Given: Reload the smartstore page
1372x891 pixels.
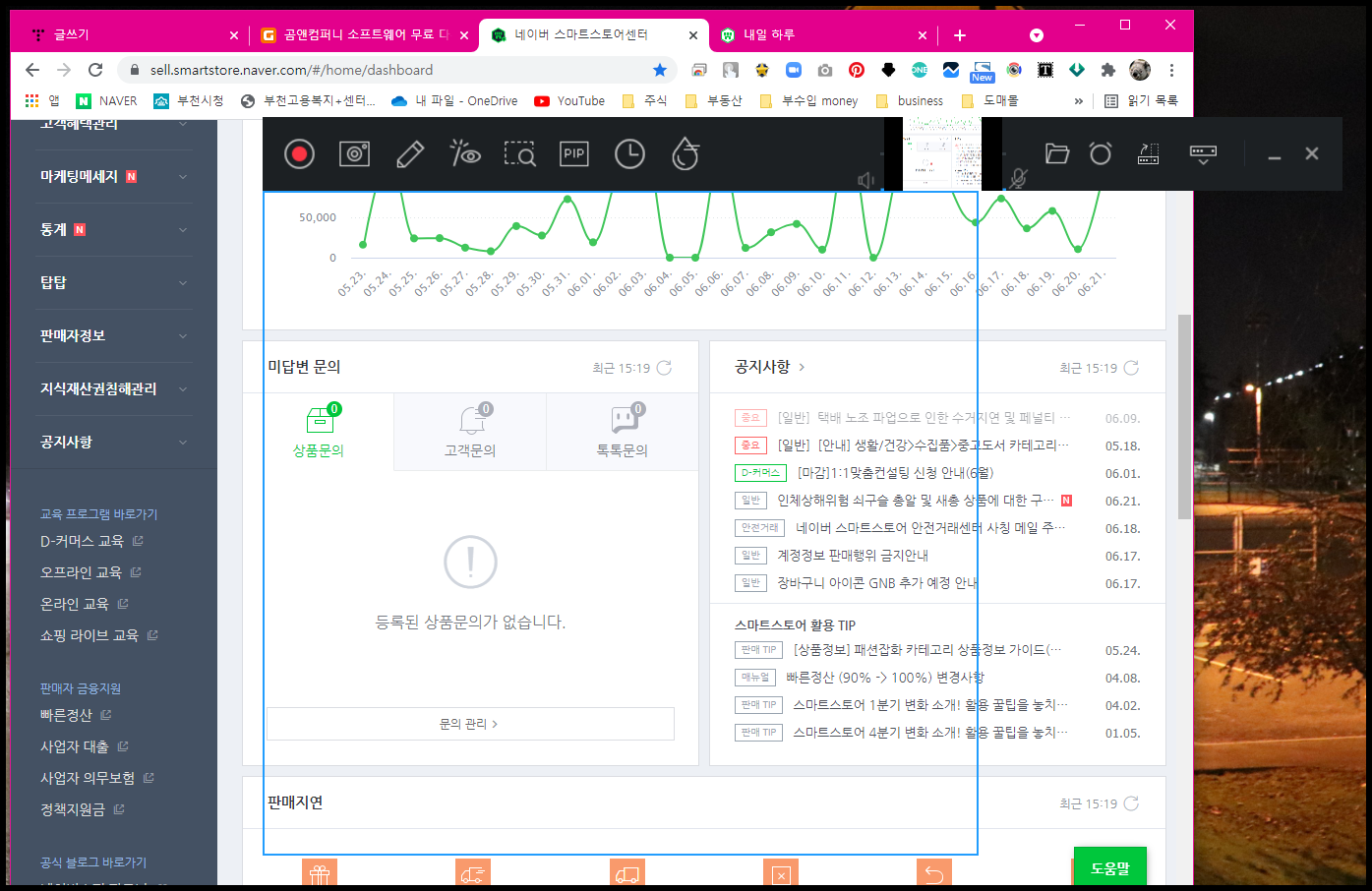Looking at the screenshot, I should pyautogui.click(x=95, y=70).
